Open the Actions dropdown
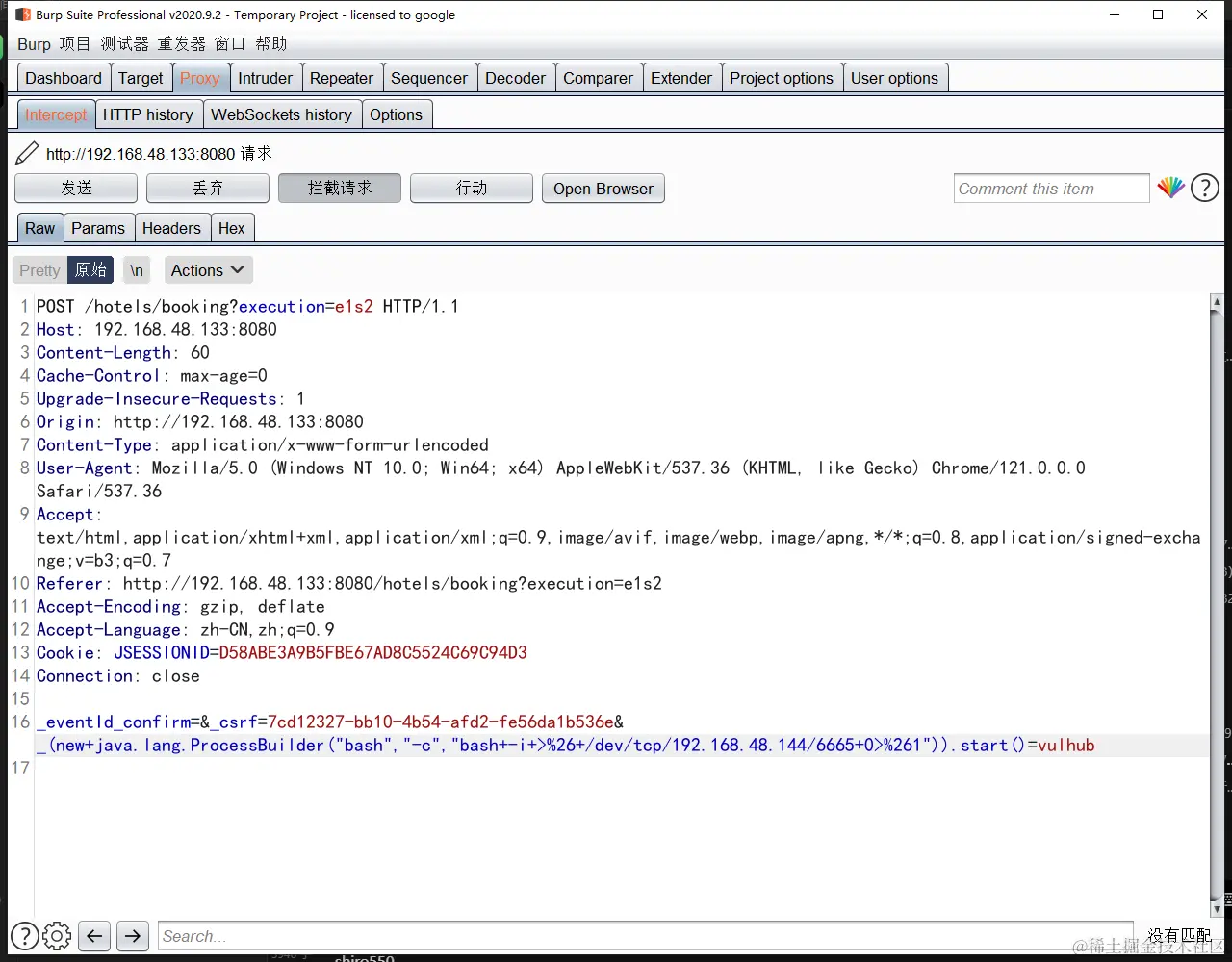1232x962 pixels. pos(208,270)
